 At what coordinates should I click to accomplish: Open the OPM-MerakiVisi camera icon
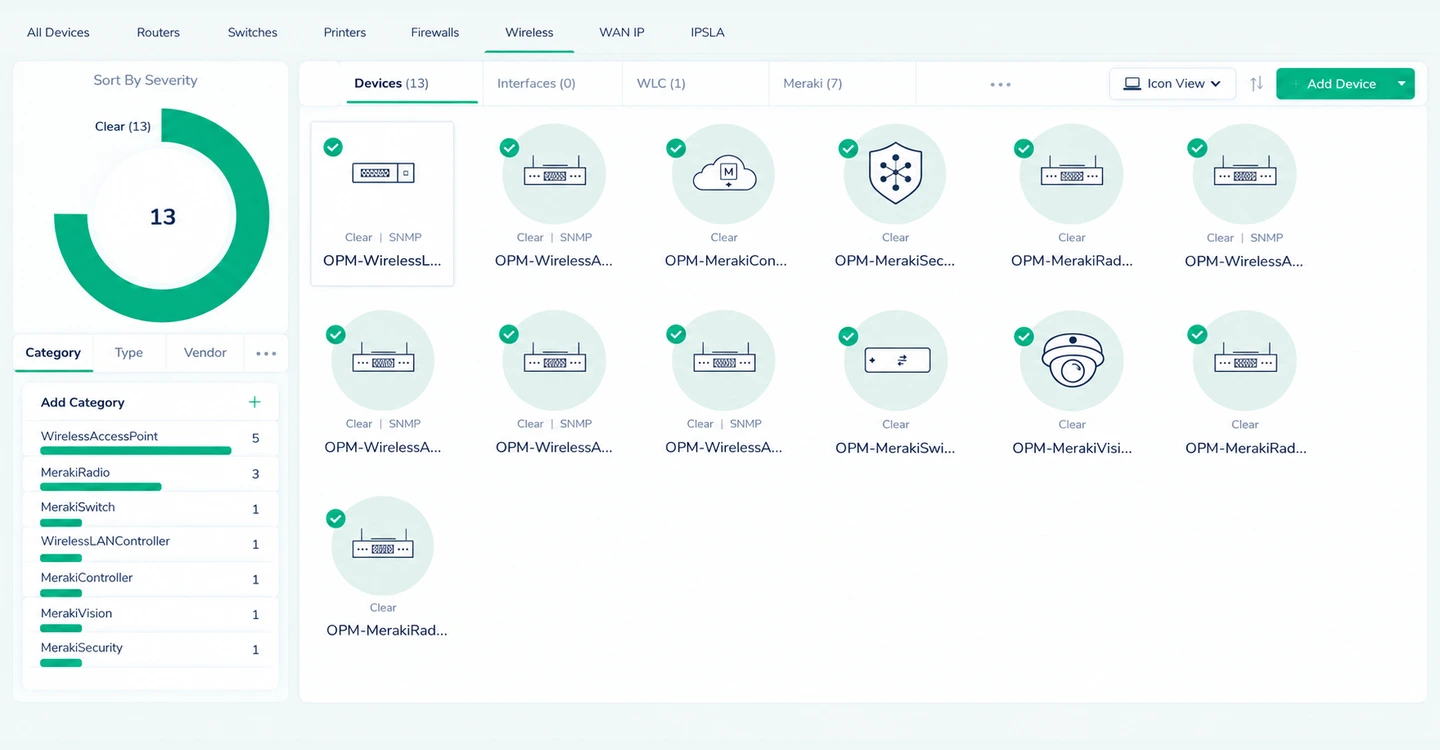click(1072, 359)
